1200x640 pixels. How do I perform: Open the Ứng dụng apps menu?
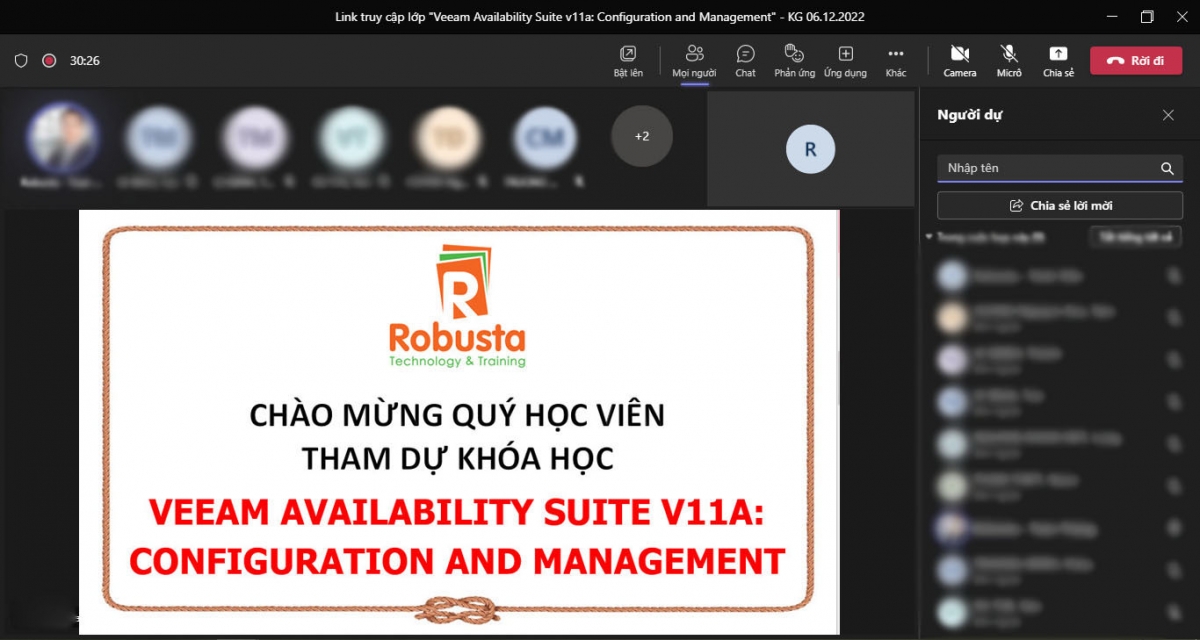tap(845, 60)
